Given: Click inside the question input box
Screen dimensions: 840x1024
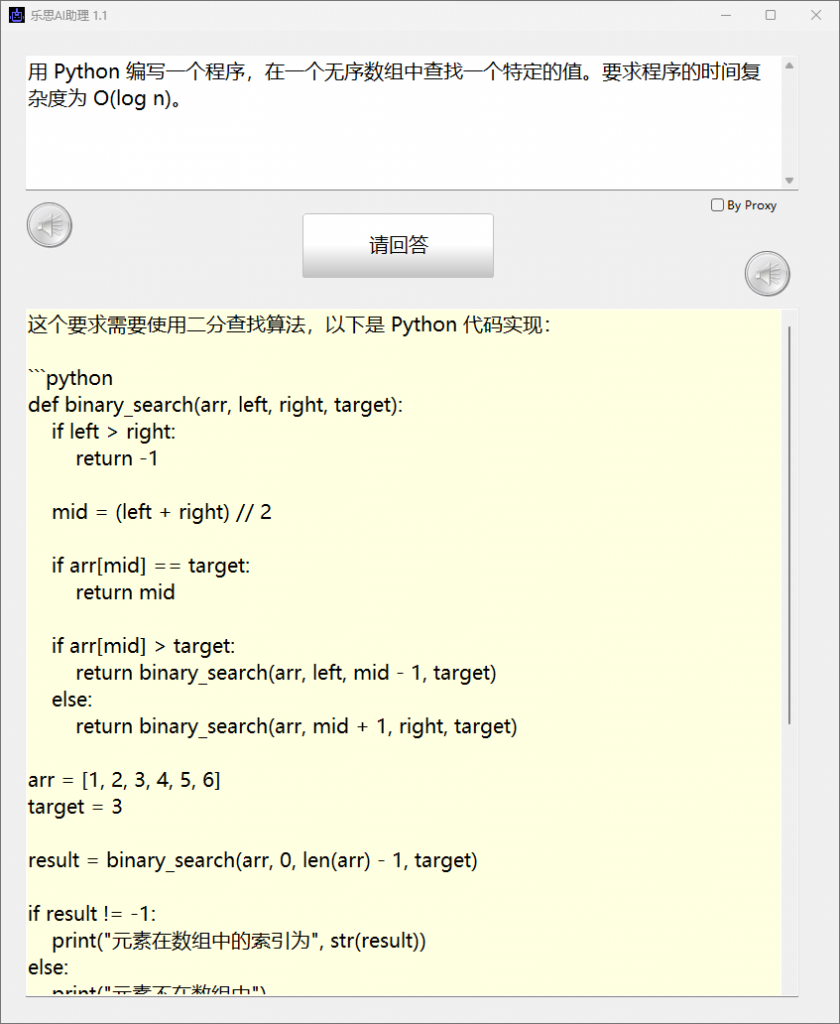Looking at the screenshot, I should [x=400, y=140].
